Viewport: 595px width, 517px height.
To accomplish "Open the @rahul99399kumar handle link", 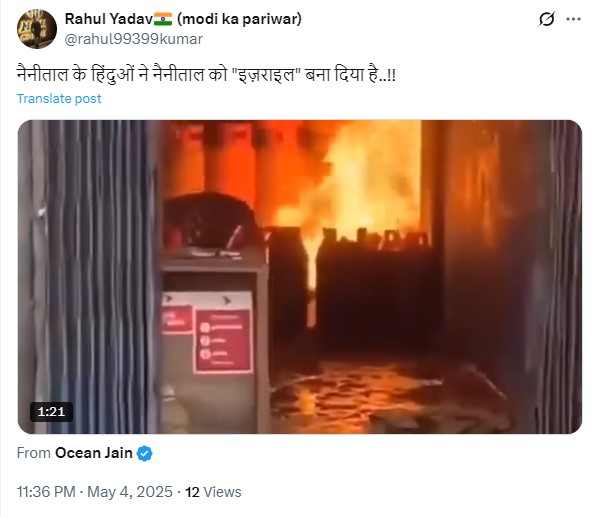I will [x=134, y=39].
